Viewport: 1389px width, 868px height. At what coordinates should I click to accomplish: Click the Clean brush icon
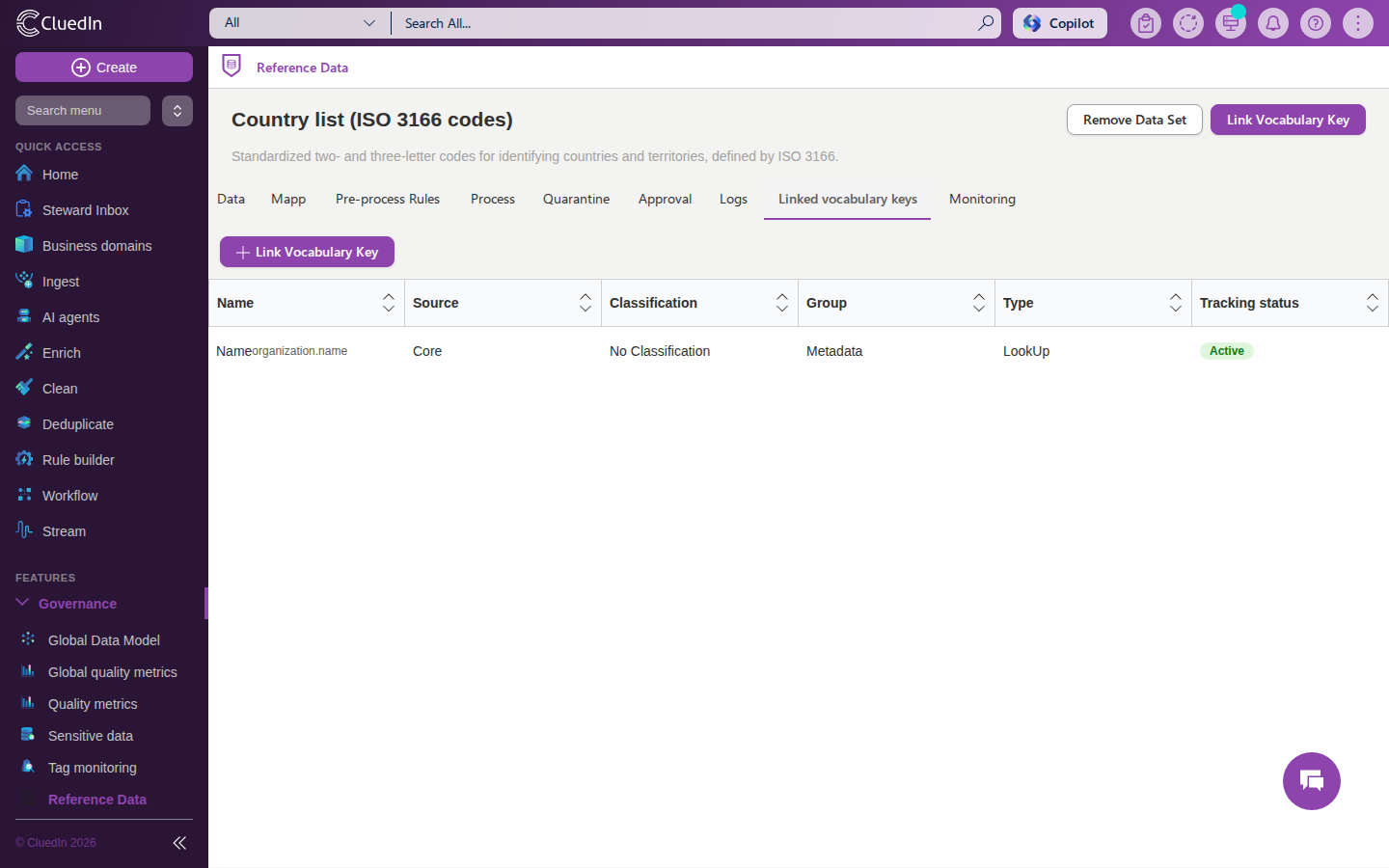click(24, 388)
